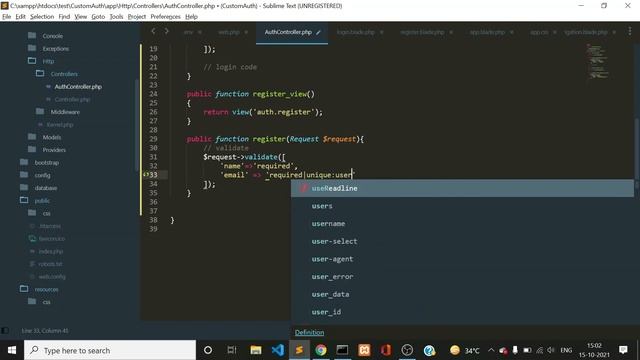Click the unsaved pencil icon on AuthController.php tab
The height and width of the screenshot is (360, 640).
tap(318, 32)
